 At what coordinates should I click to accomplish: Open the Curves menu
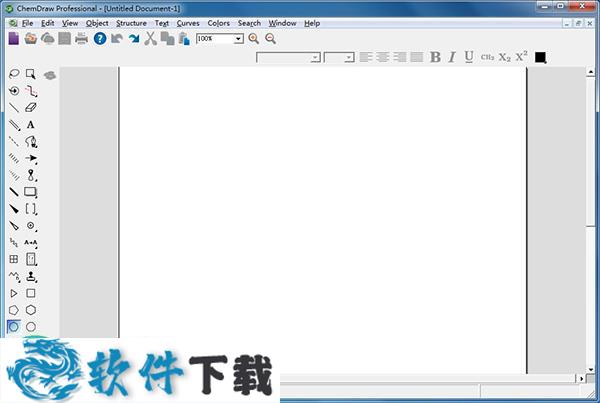(x=188, y=23)
